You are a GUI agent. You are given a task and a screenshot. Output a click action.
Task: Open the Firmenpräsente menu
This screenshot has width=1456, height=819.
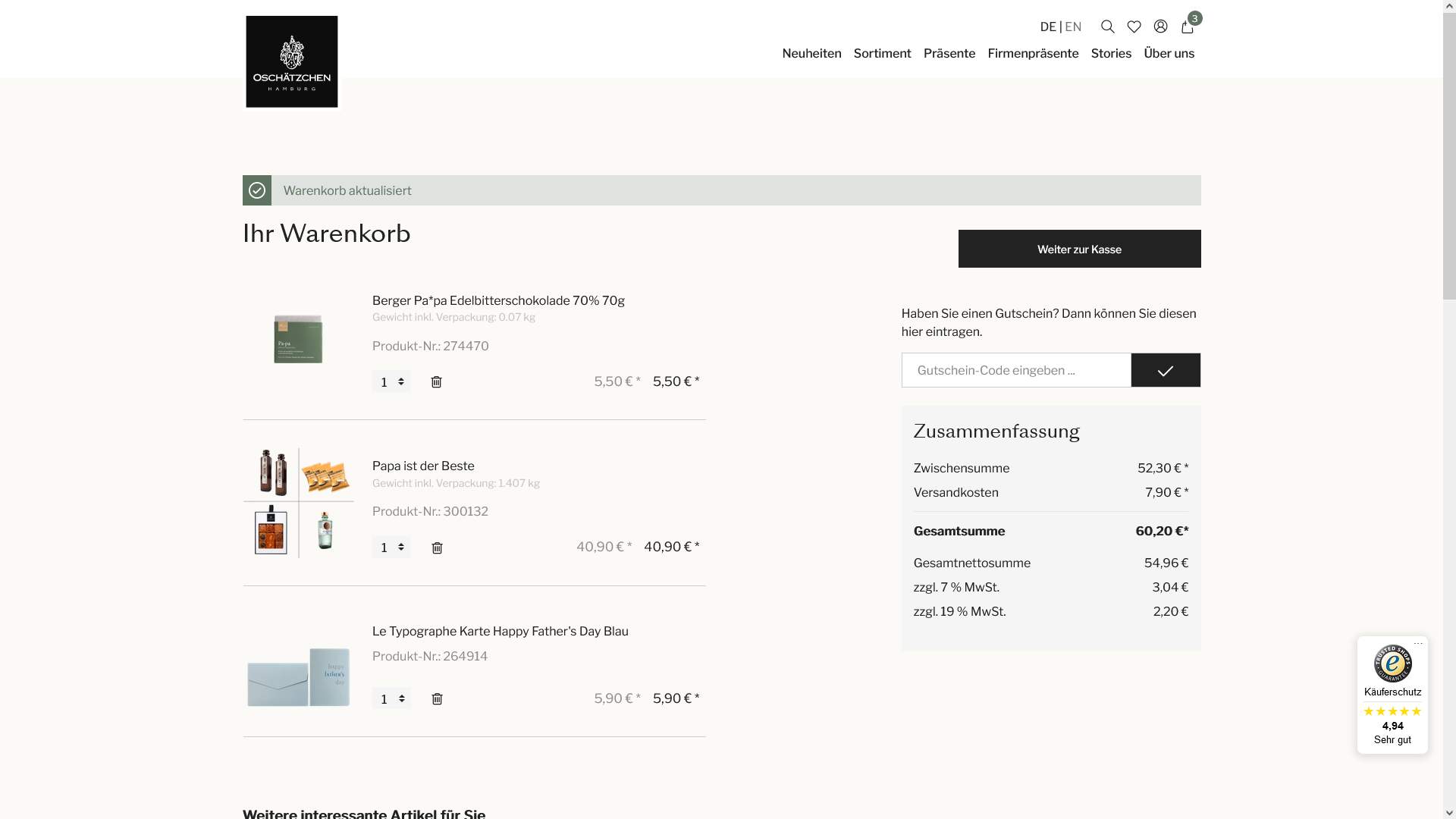[x=1033, y=53]
